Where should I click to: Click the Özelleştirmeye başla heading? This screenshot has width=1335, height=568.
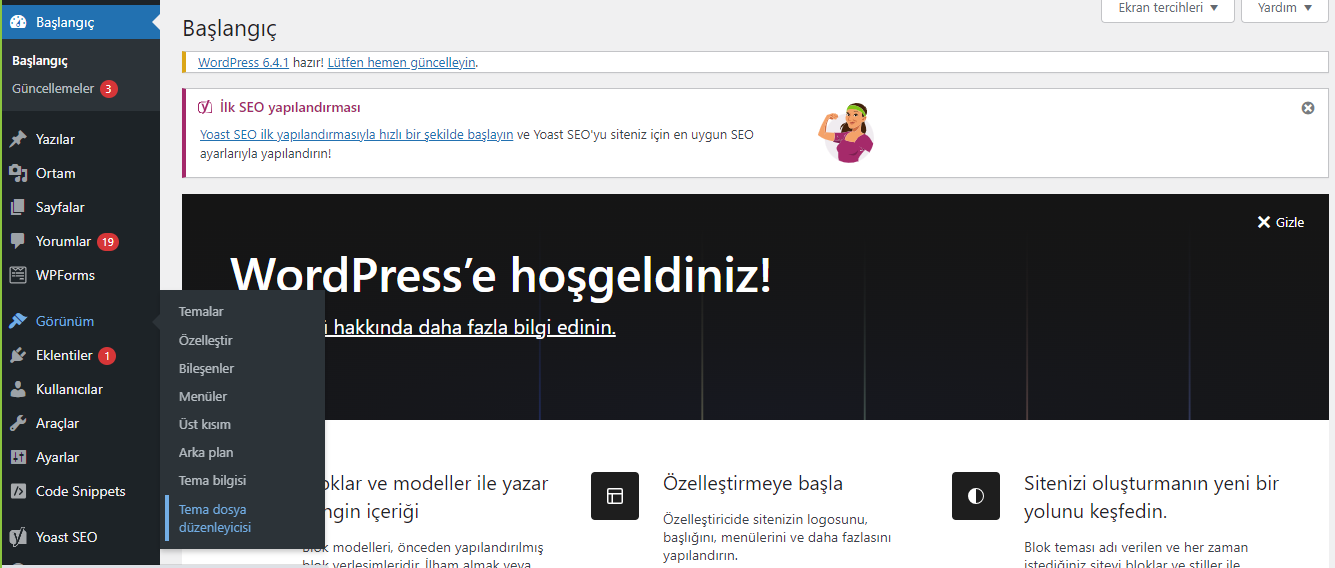tap(753, 483)
